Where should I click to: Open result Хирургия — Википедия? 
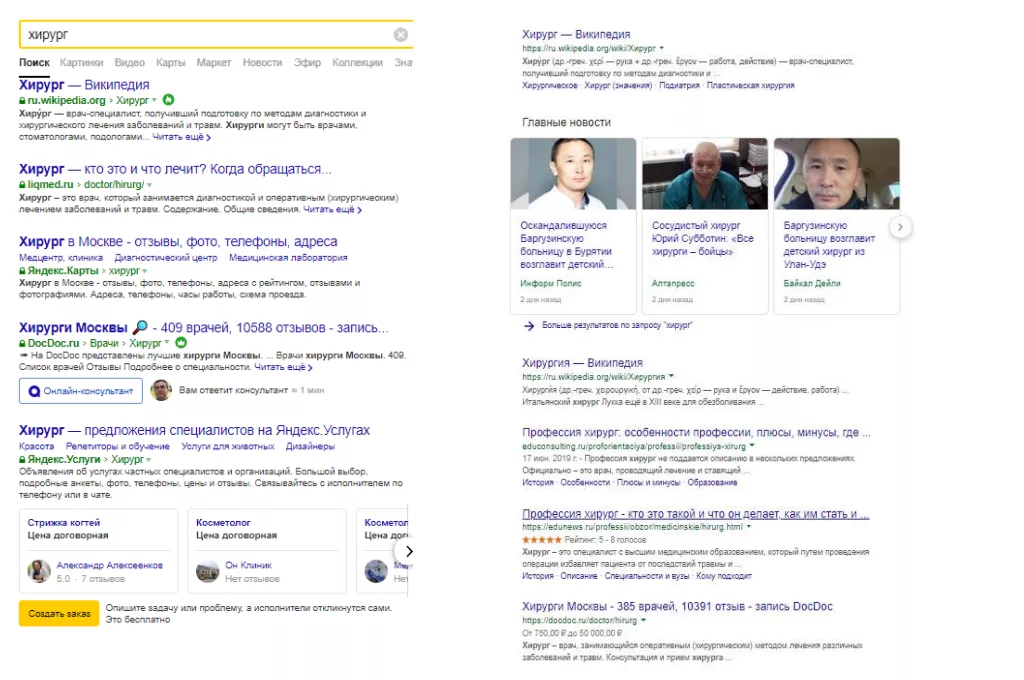pyautogui.click(x=582, y=363)
